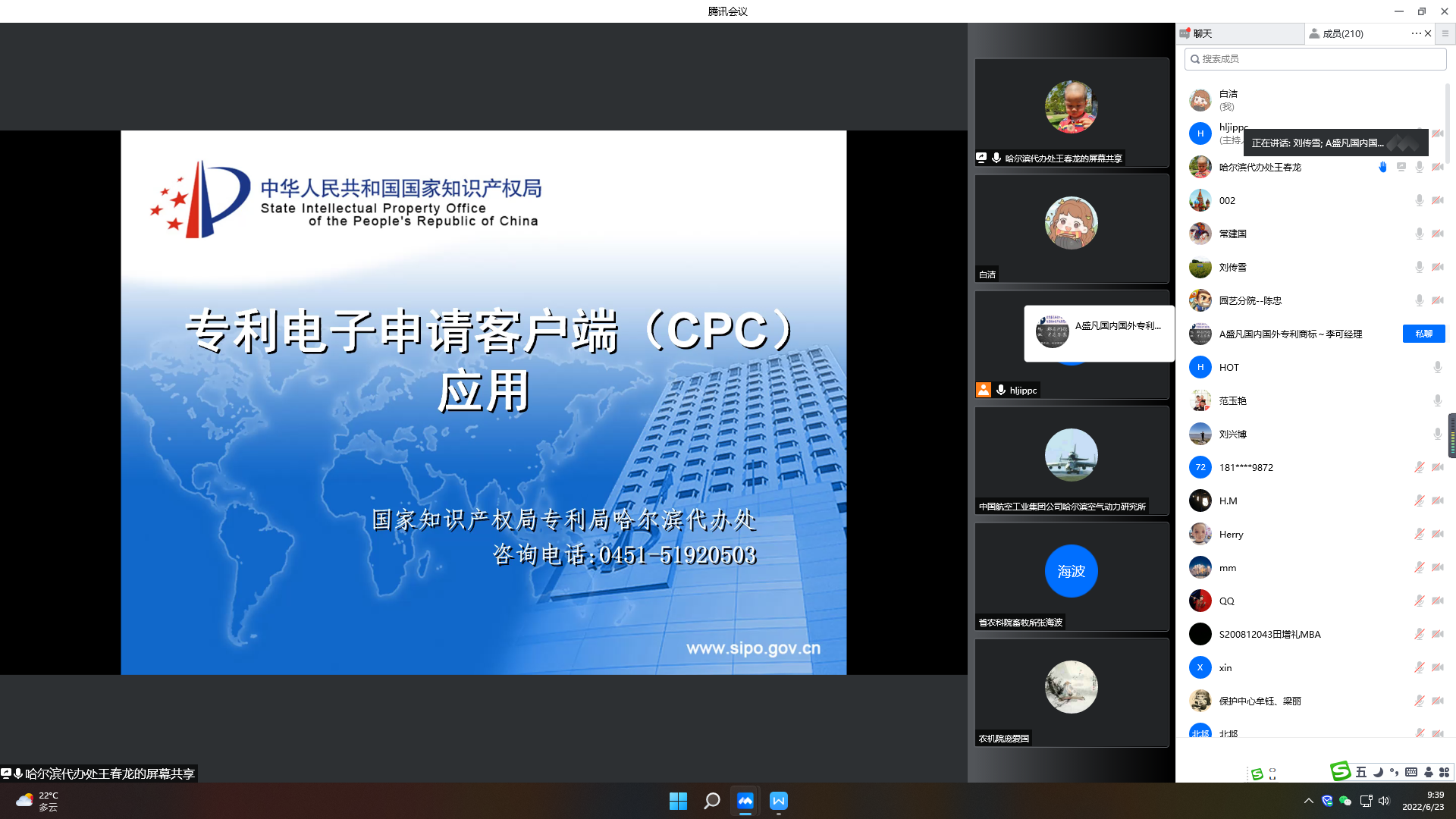The height and width of the screenshot is (819, 1456).
Task: Open taskbar Search magnifier
Action: pos(711,801)
